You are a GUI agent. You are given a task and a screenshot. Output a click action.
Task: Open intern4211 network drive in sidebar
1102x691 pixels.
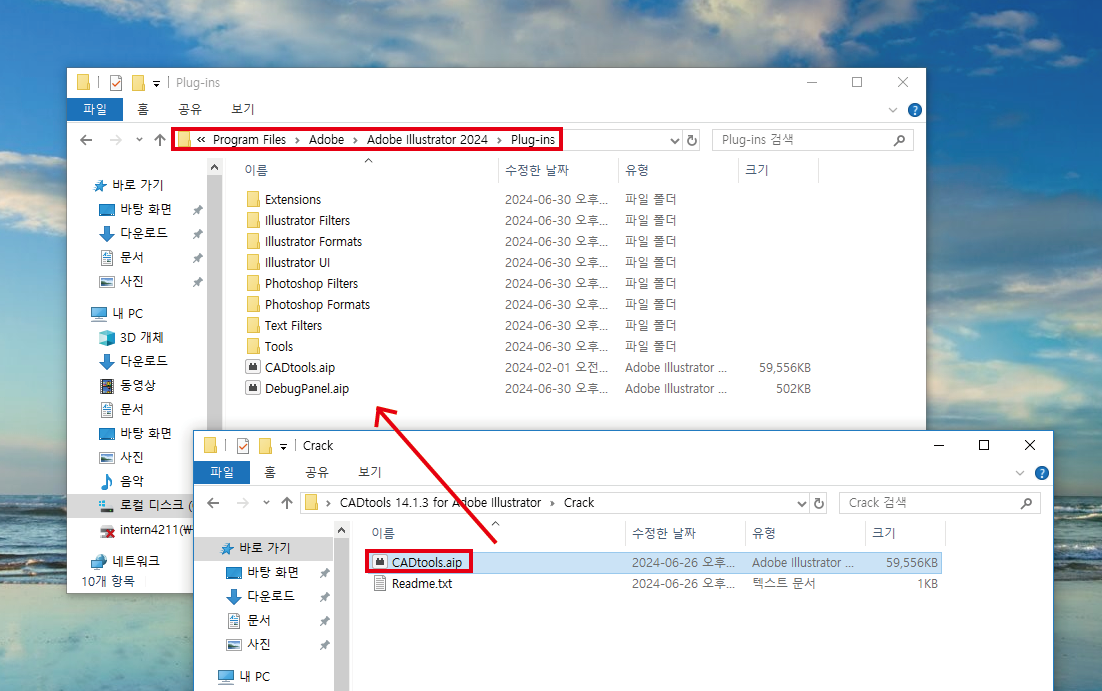pos(145,529)
